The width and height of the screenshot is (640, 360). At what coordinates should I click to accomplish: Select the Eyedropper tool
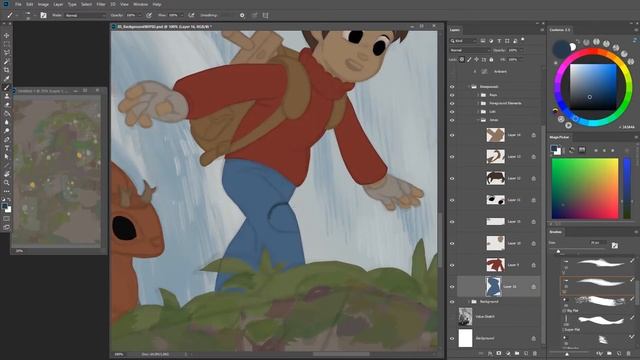click(x=7, y=78)
